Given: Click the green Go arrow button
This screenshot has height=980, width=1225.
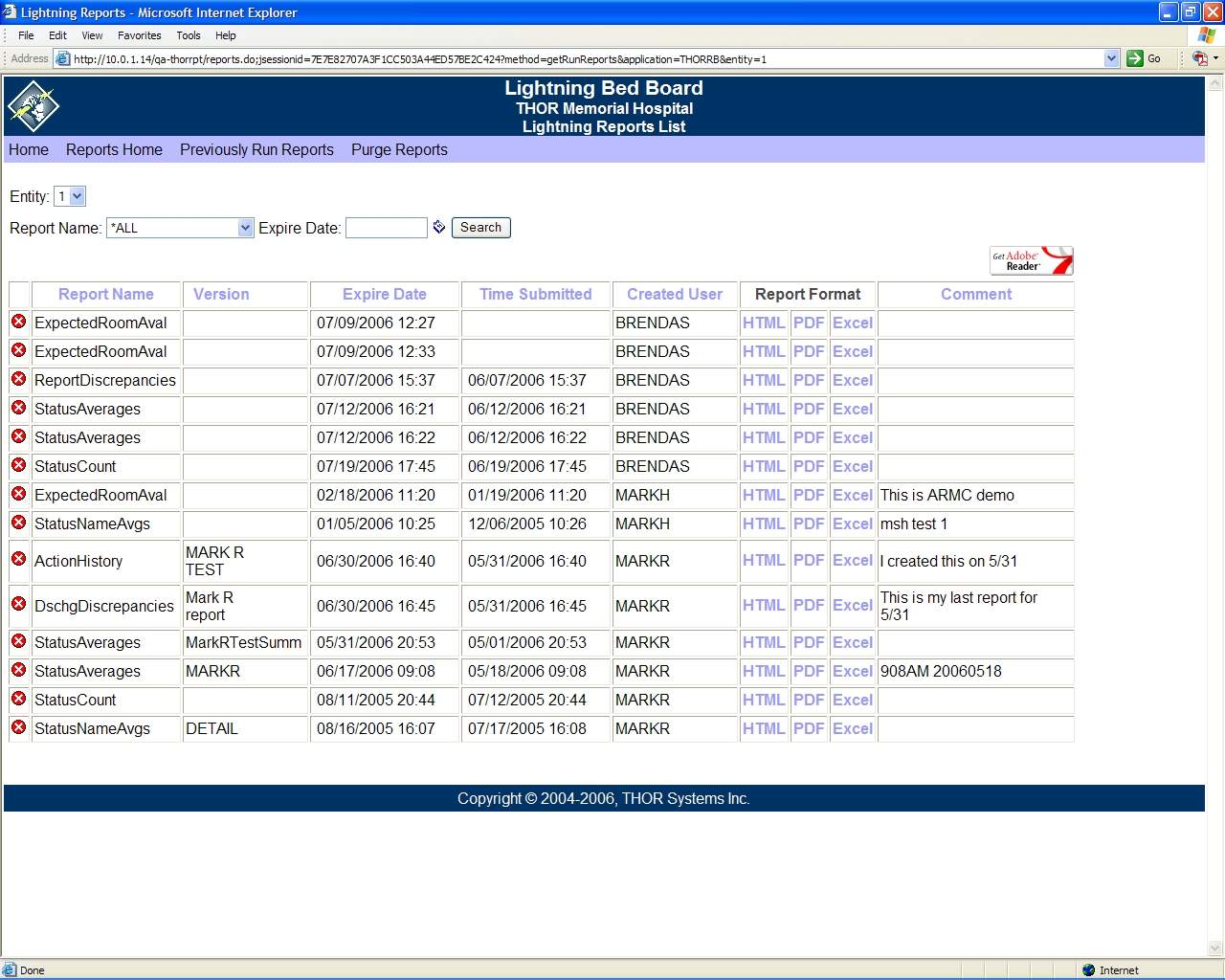Looking at the screenshot, I should [x=1135, y=58].
